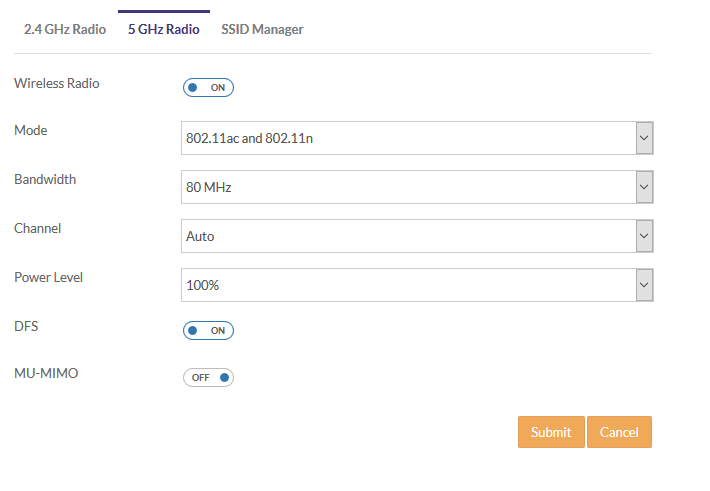Disable the DFS toggle switch

pyautogui.click(x=208, y=330)
